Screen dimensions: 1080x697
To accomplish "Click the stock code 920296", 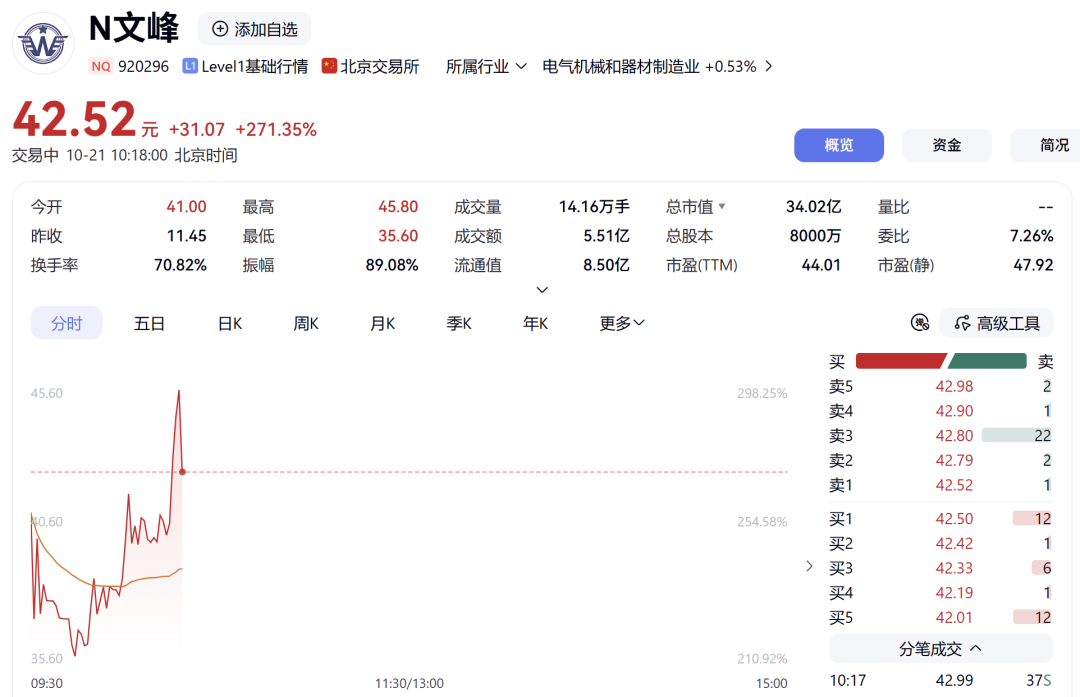I will tap(143, 66).
